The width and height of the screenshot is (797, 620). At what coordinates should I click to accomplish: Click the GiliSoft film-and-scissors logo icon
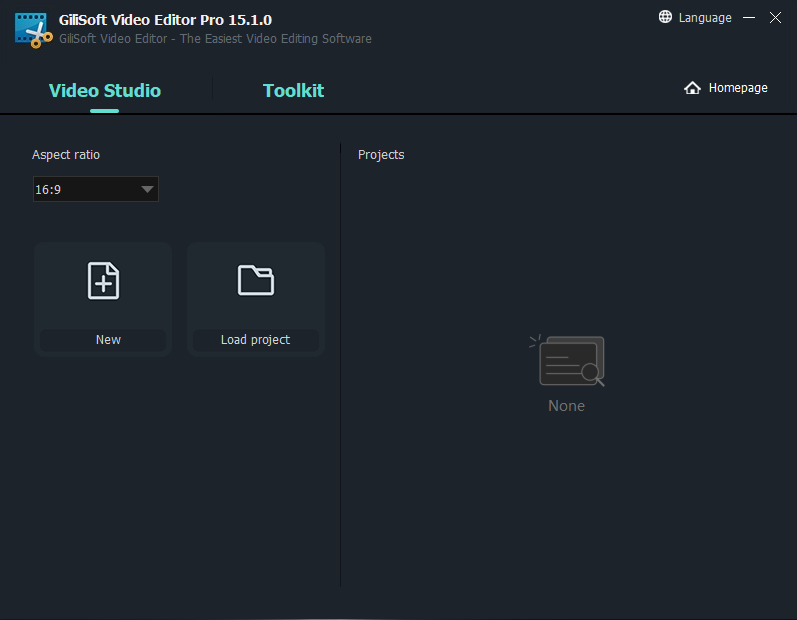click(x=34, y=30)
